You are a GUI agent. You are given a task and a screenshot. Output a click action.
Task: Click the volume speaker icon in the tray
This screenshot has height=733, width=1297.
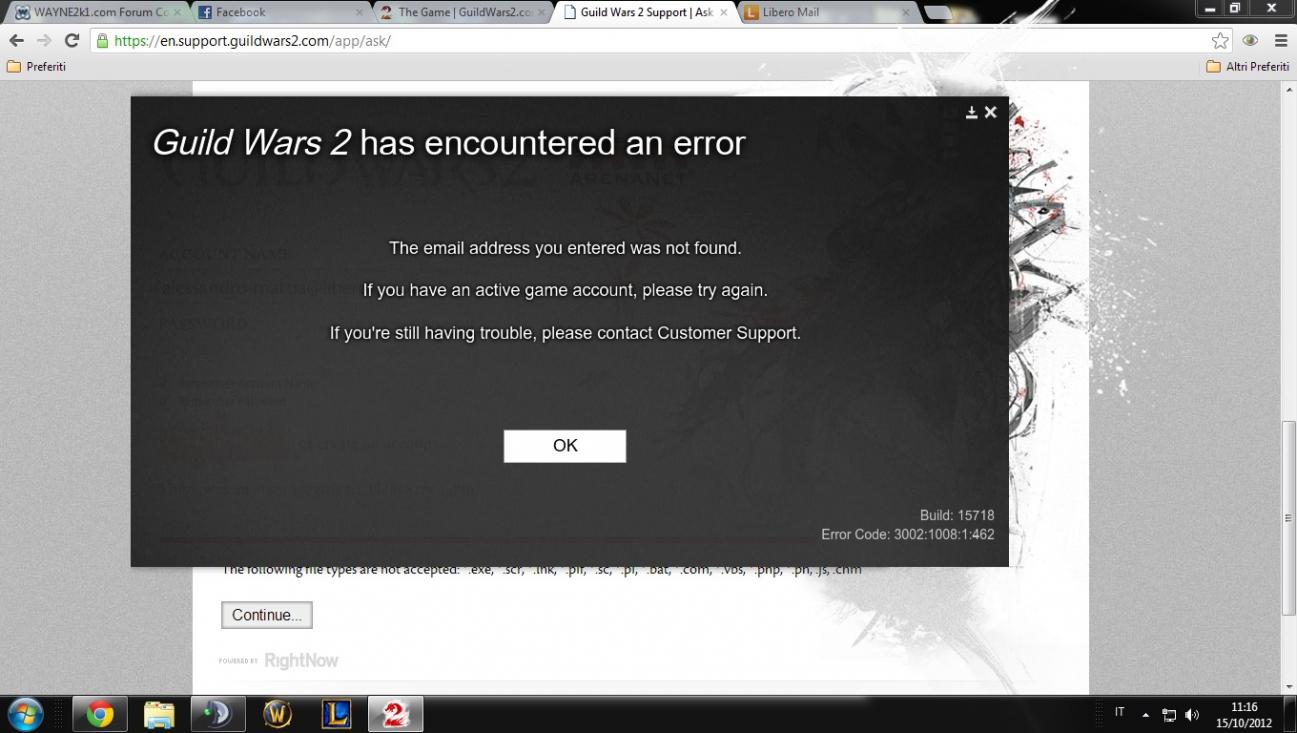(x=1192, y=715)
